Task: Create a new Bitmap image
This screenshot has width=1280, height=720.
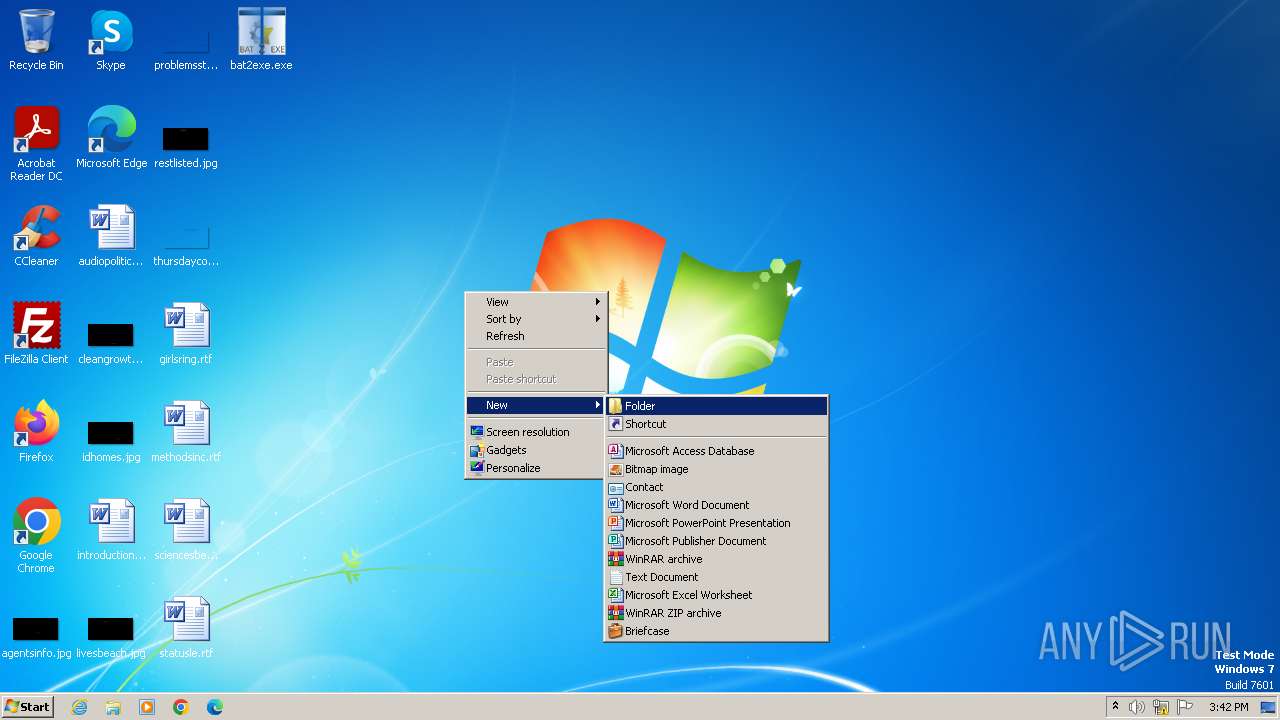Action: 716,469
